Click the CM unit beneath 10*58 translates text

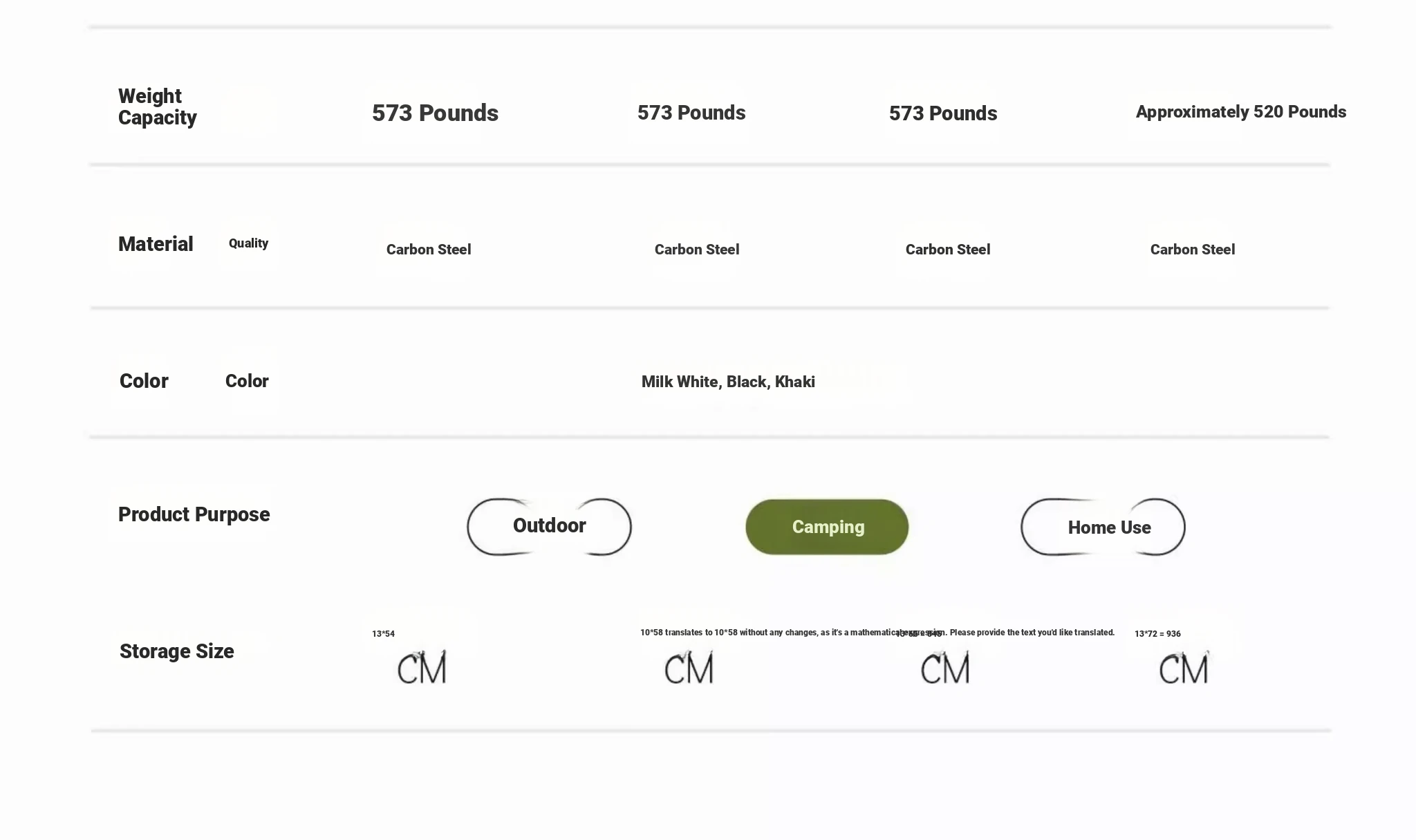tap(689, 668)
